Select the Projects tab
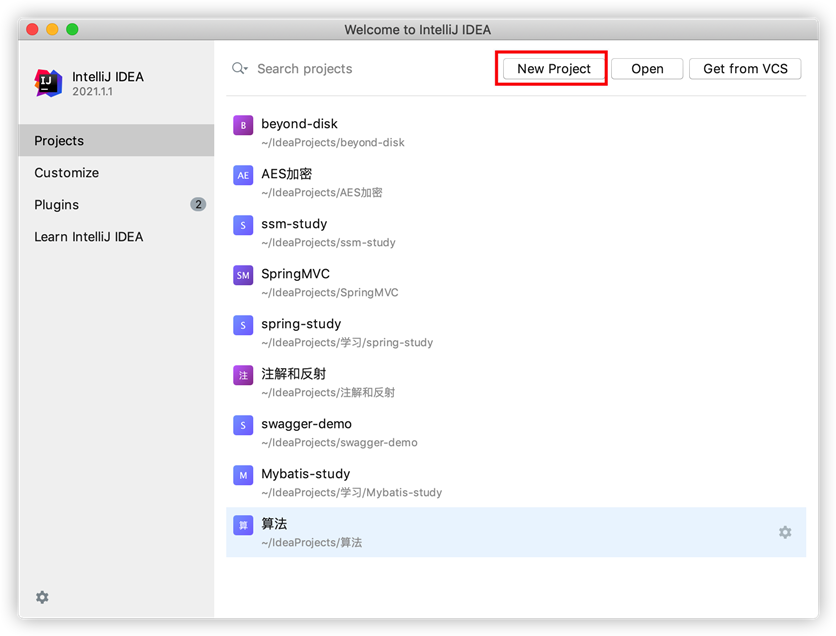The width and height of the screenshot is (836, 636). tap(116, 140)
